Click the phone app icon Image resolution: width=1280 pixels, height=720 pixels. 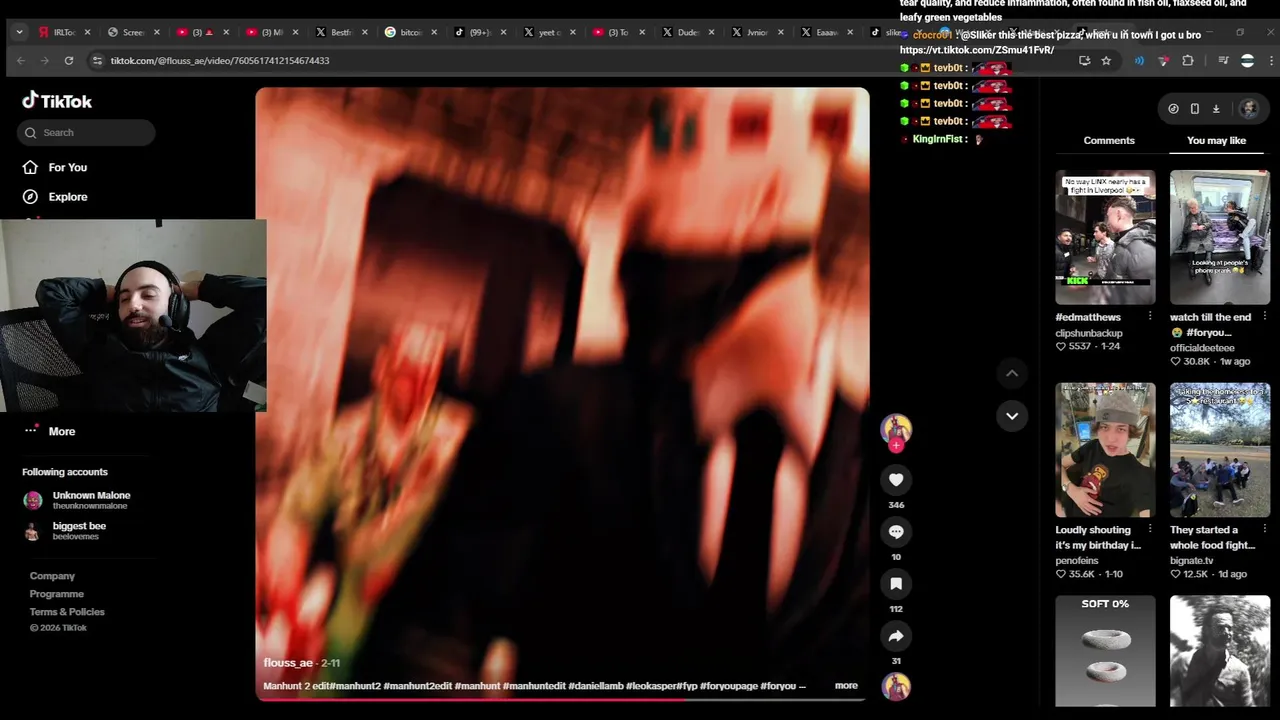click(x=1194, y=109)
